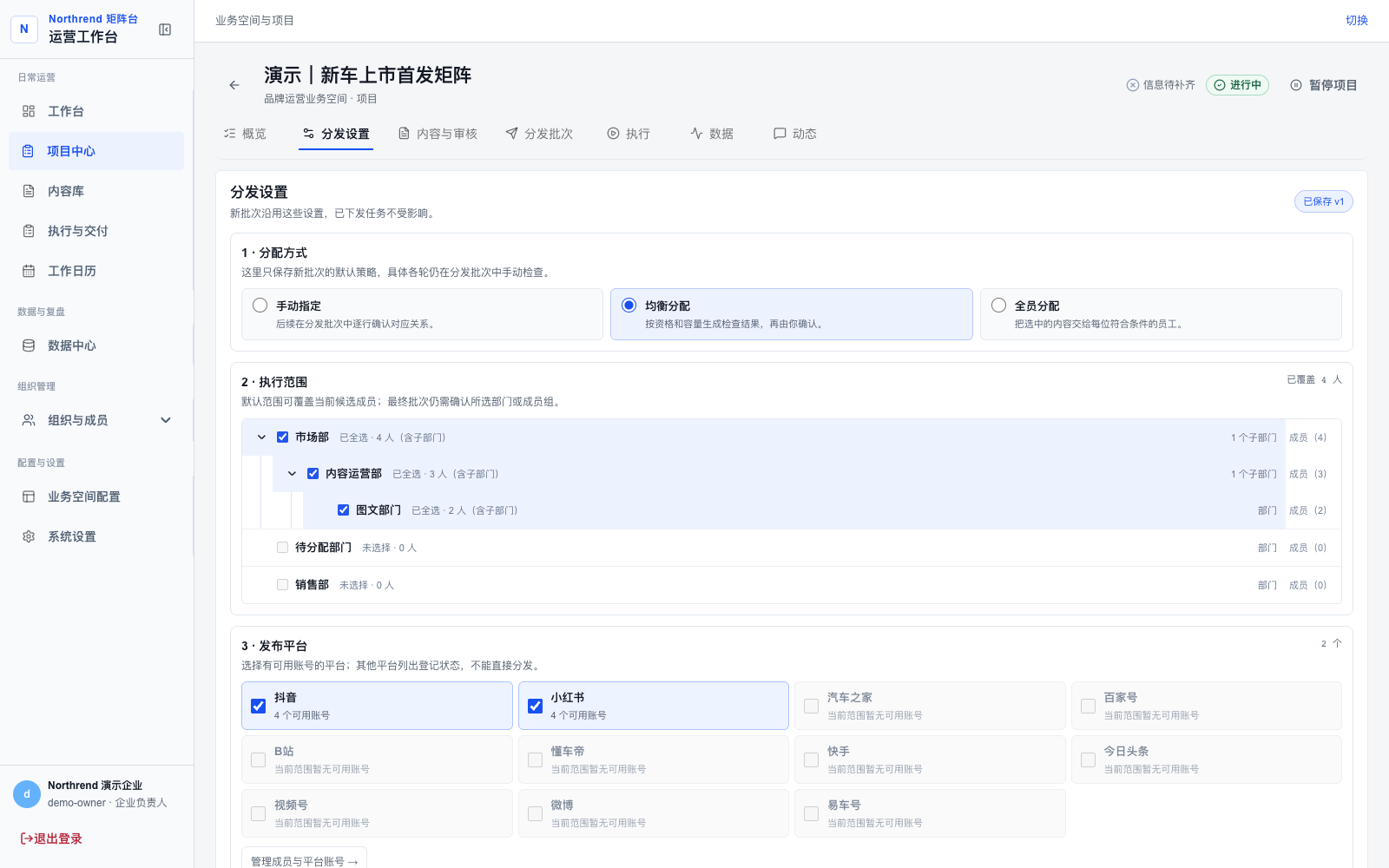
Task: Open the 动态 tab
Action: click(795, 134)
